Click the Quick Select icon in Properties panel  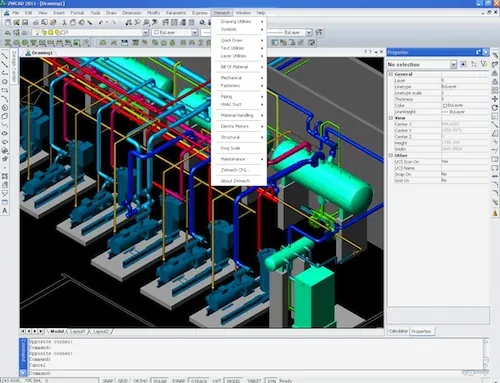point(484,64)
